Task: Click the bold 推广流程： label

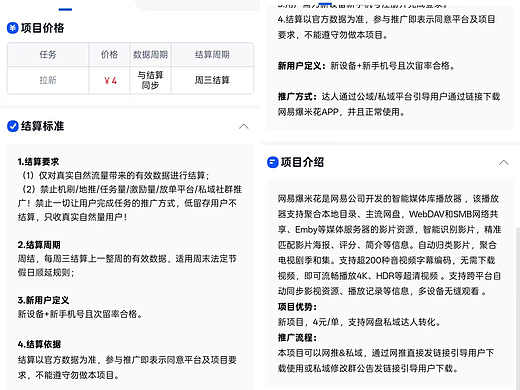Action: 297,338
